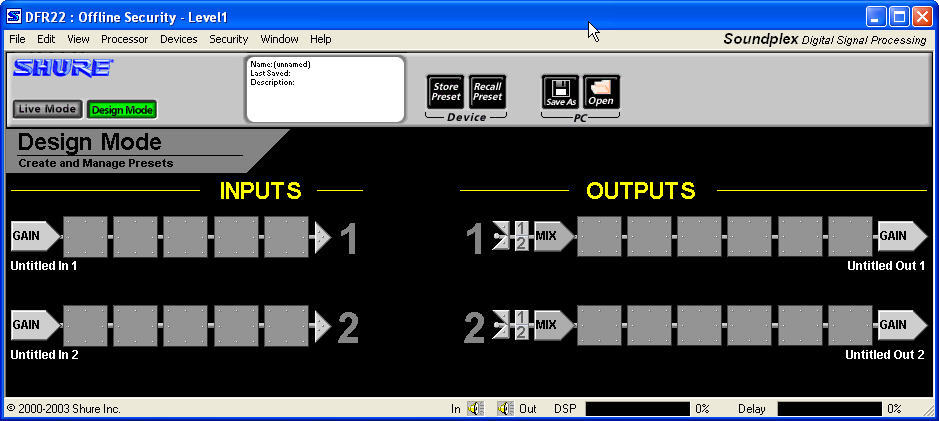
Task: Click the input 1 arrow connector
Action: tap(323, 237)
